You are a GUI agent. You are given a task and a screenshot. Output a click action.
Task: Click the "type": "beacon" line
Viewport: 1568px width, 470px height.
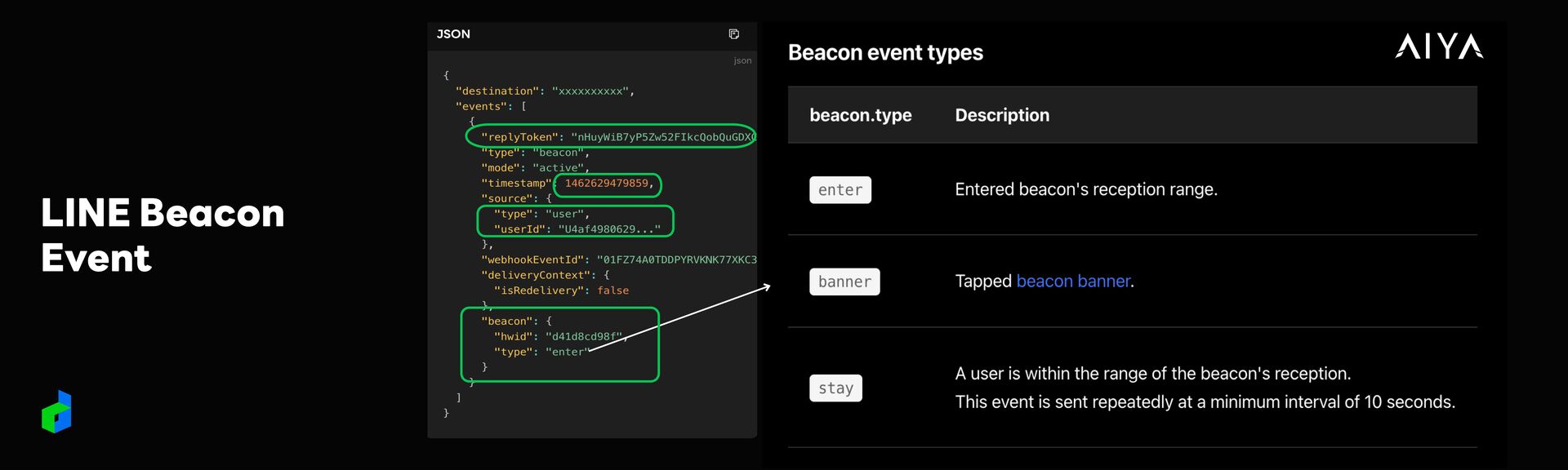tap(535, 153)
